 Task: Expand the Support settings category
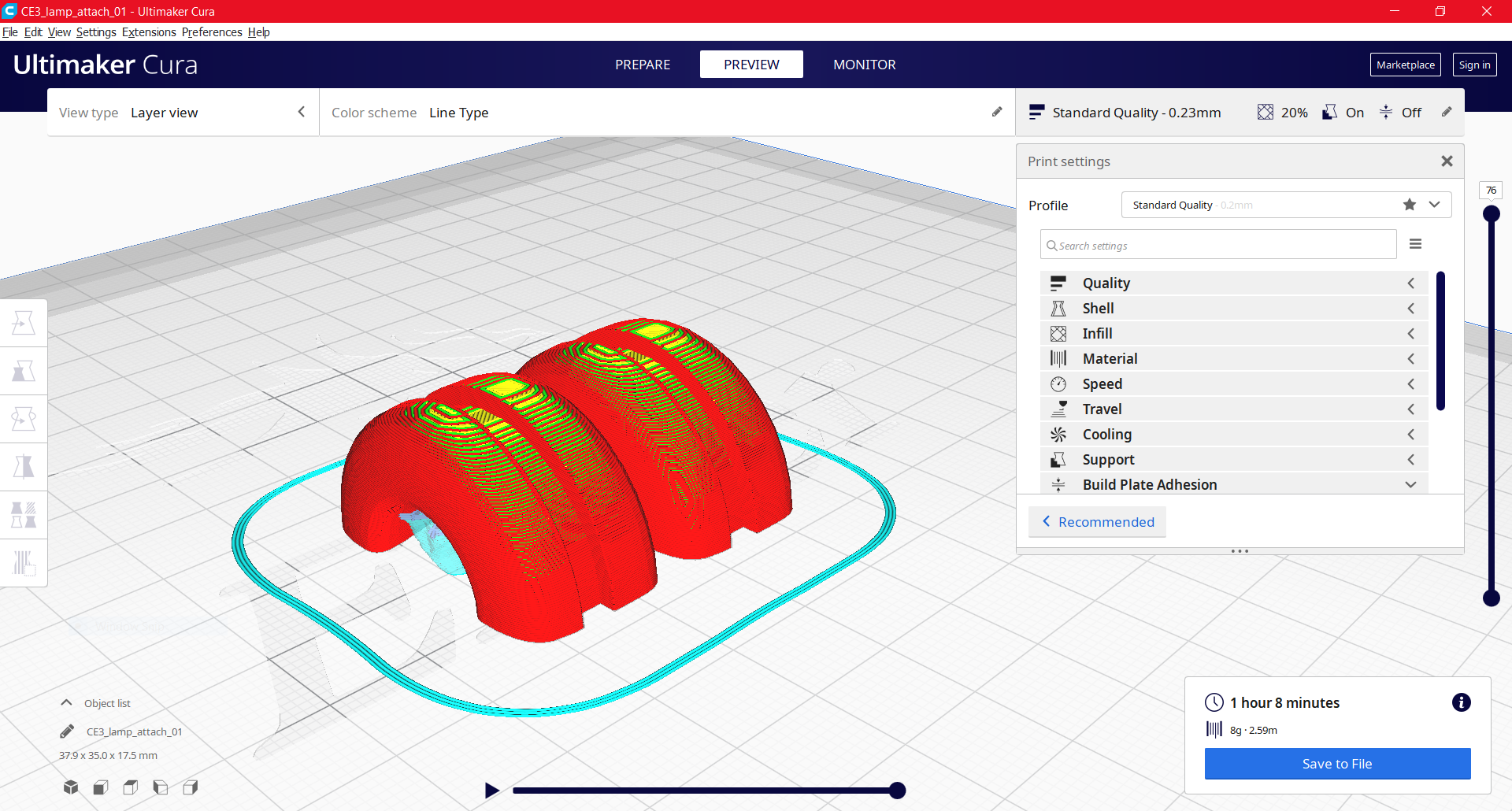coord(1234,459)
